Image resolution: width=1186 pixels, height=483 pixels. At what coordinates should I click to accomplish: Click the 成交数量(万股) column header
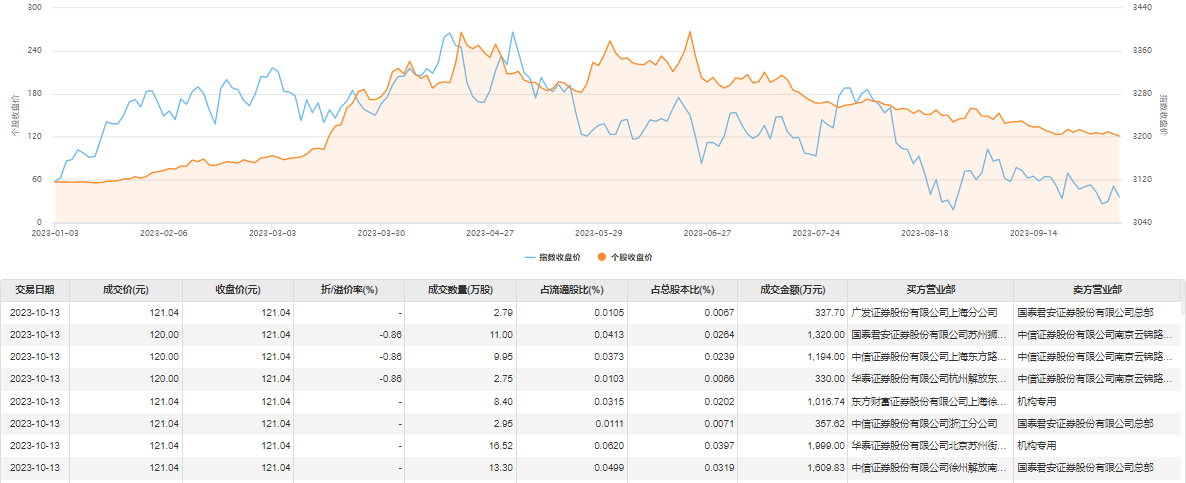pyautogui.click(x=460, y=290)
